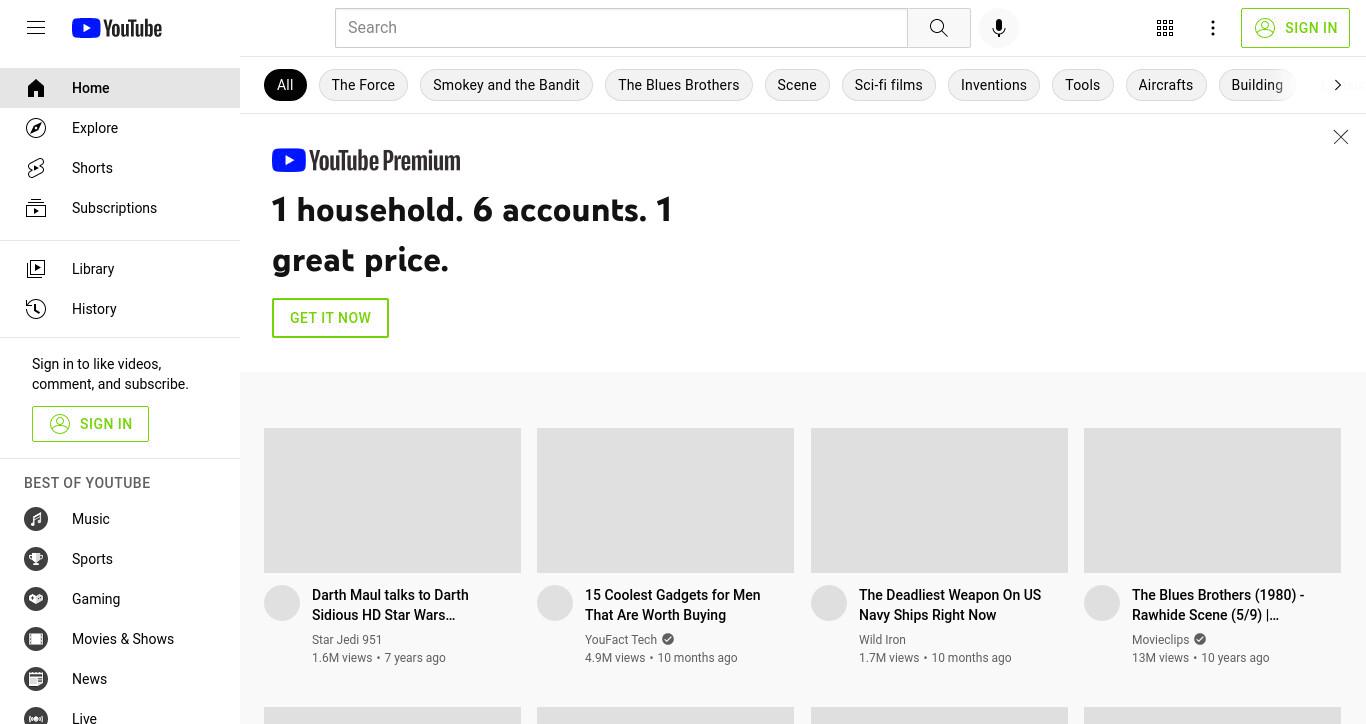The height and width of the screenshot is (724, 1366).
Task: Click the Home sidebar icon
Action: tap(36, 88)
